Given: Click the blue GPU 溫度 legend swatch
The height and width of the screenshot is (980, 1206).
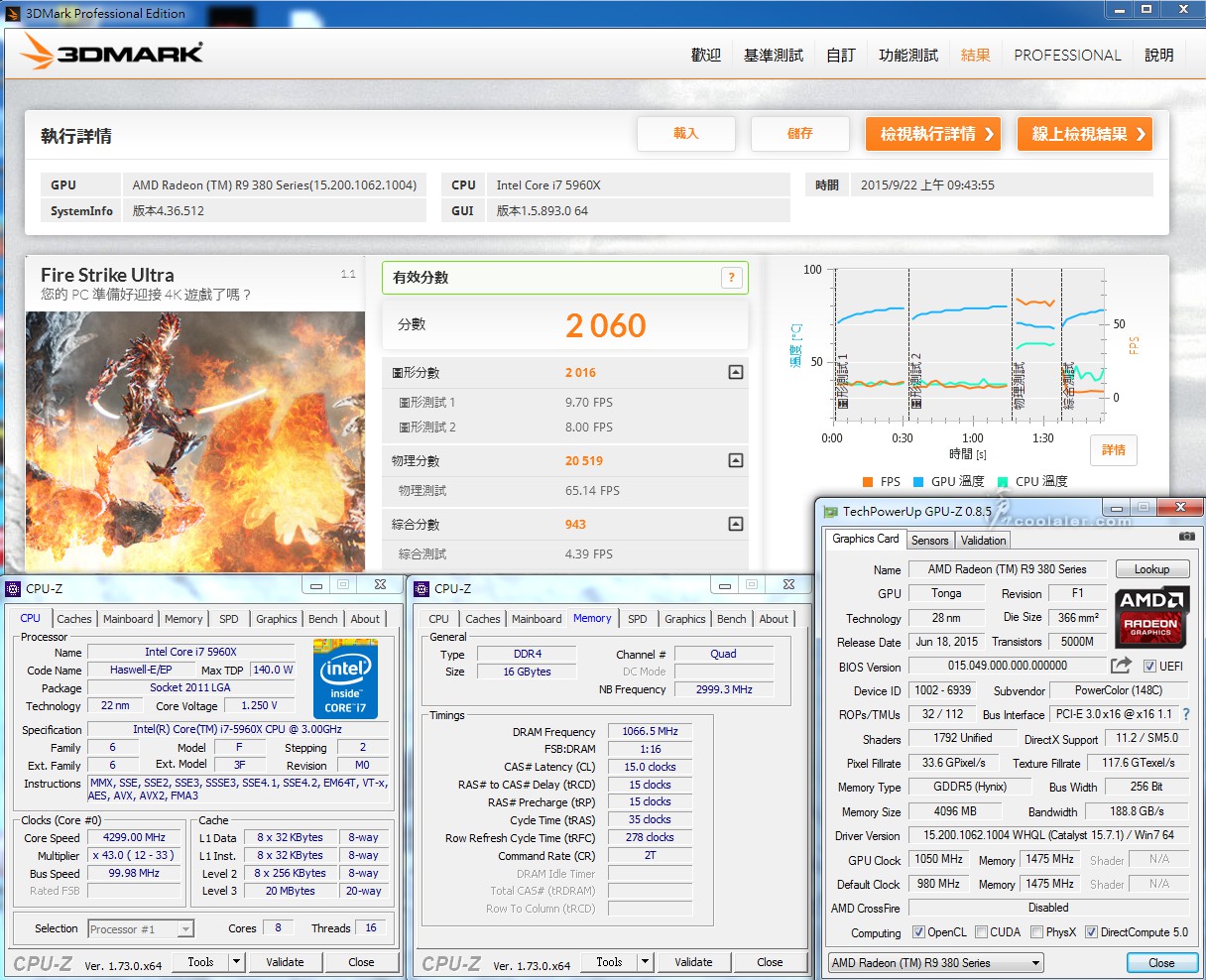Looking at the screenshot, I should 918,482.
